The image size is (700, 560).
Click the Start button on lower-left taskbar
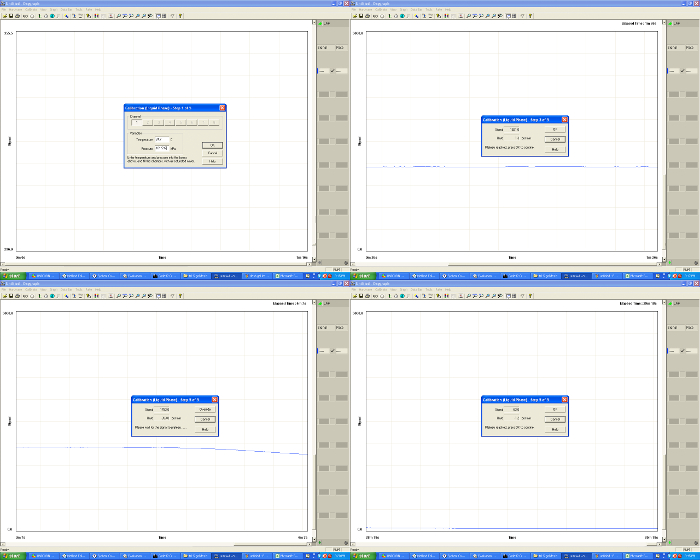(12, 556)
